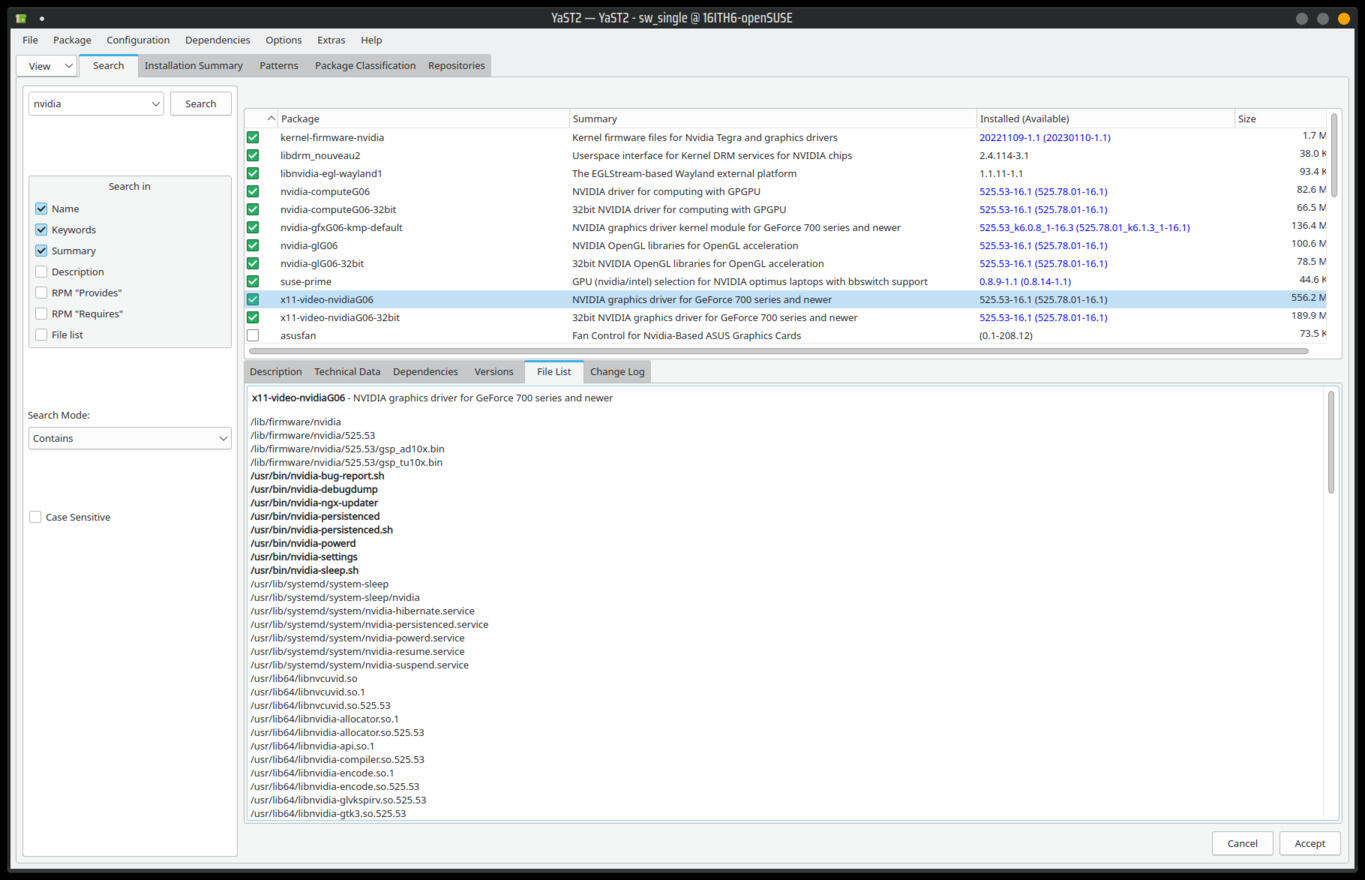Click the file list vertical scrollbar
The width and height of the screenshot is (1365, 880).
tap(1331, 442)
